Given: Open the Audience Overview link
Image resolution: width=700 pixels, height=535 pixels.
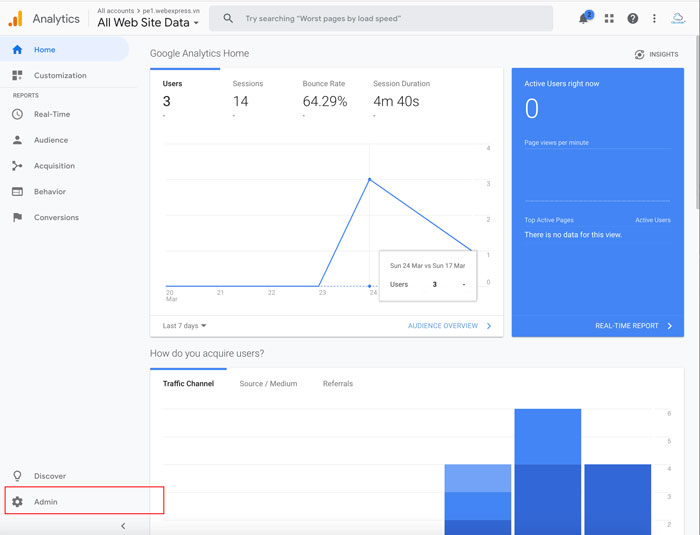Looking at the screenshot, I should pos(448,326).
